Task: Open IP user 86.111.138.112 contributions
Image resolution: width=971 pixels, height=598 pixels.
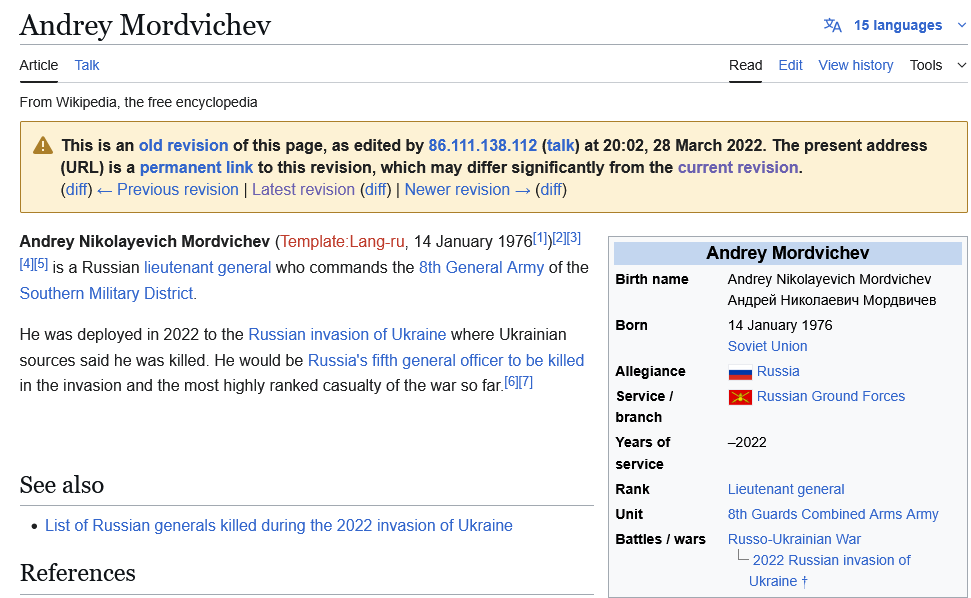Action: [x=482, y=145]
